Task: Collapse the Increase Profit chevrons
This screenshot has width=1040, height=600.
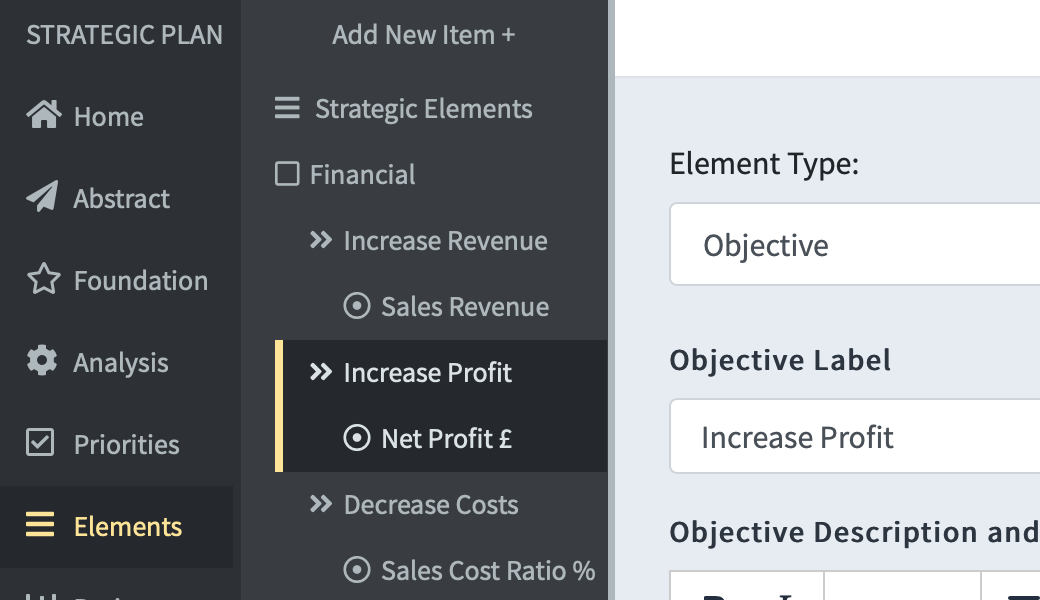Action: pos(321,372)
